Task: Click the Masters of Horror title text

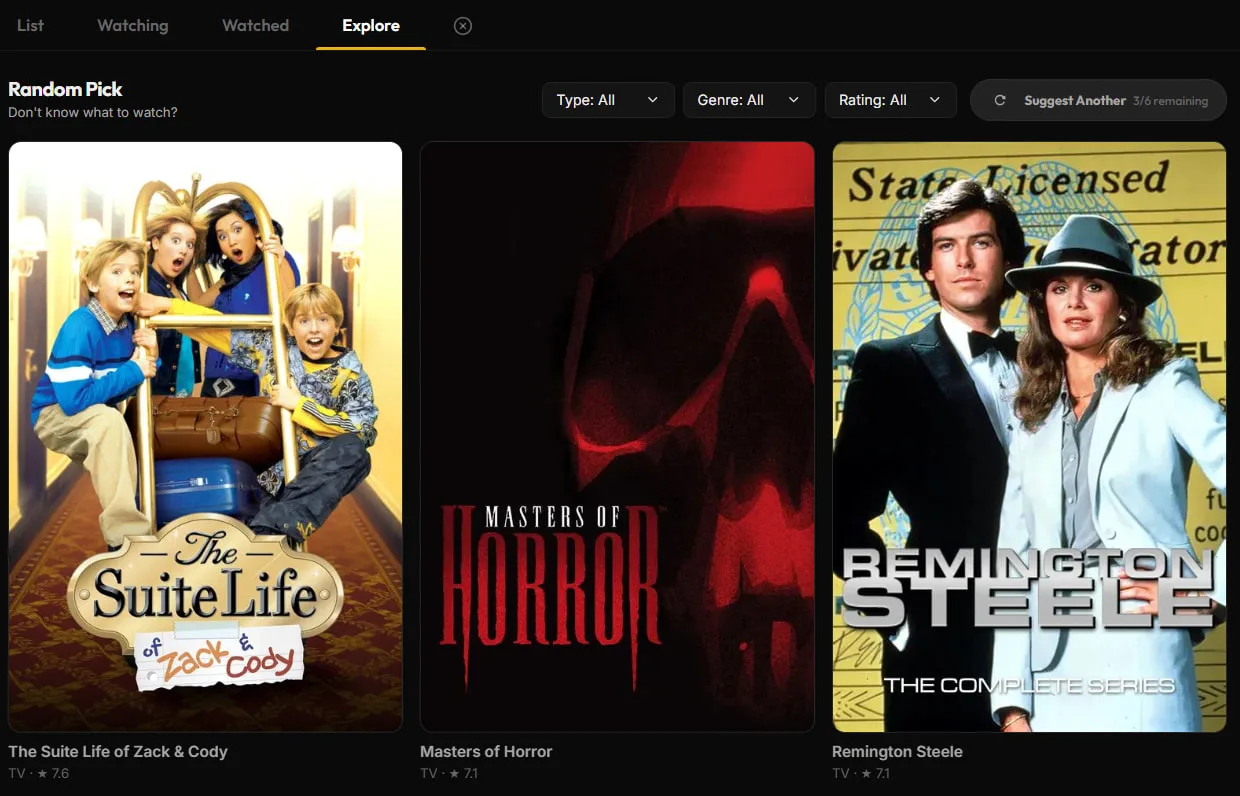Action: [486, 752]
